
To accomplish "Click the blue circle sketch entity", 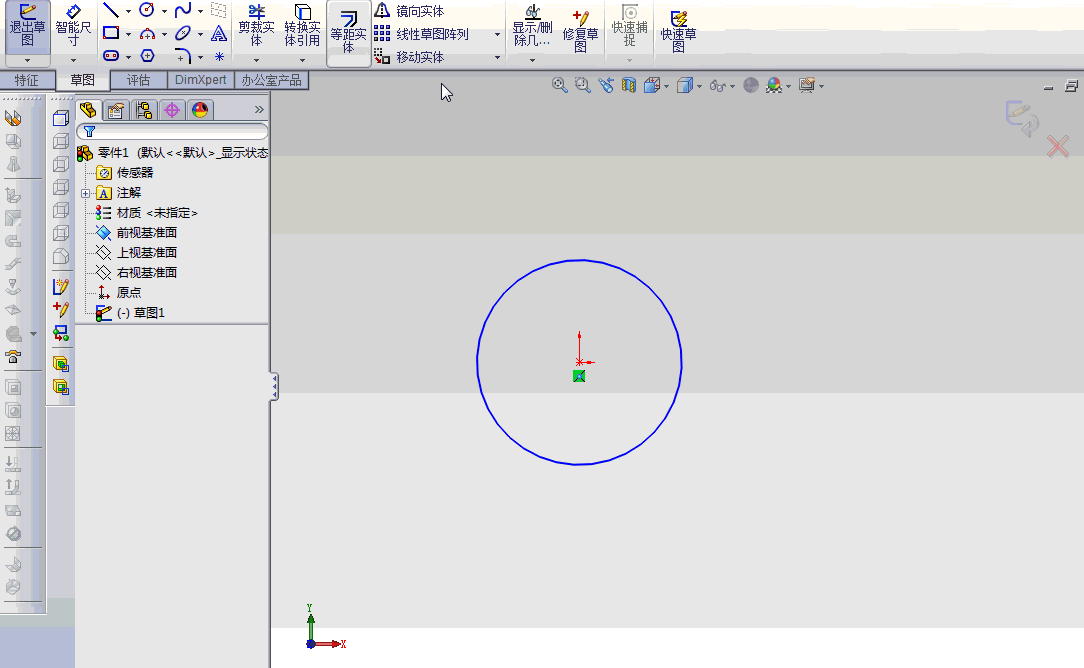I will pyautogui.click(x=579, y=260).
